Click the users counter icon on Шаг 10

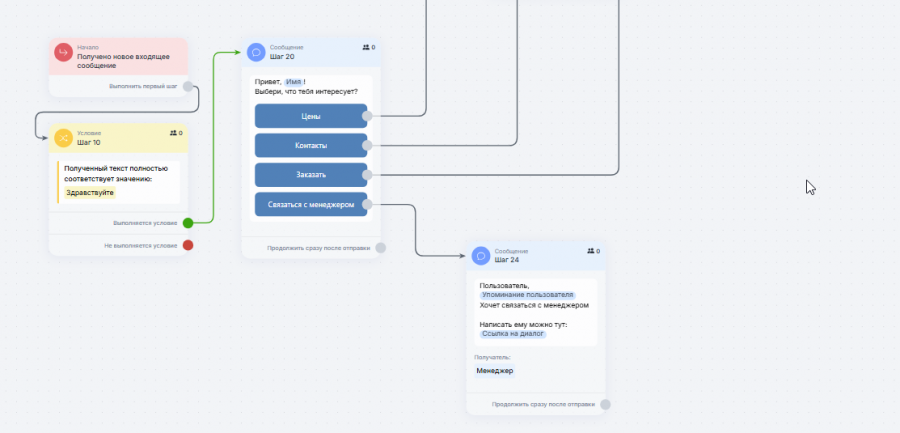click(x=173, y=133)
